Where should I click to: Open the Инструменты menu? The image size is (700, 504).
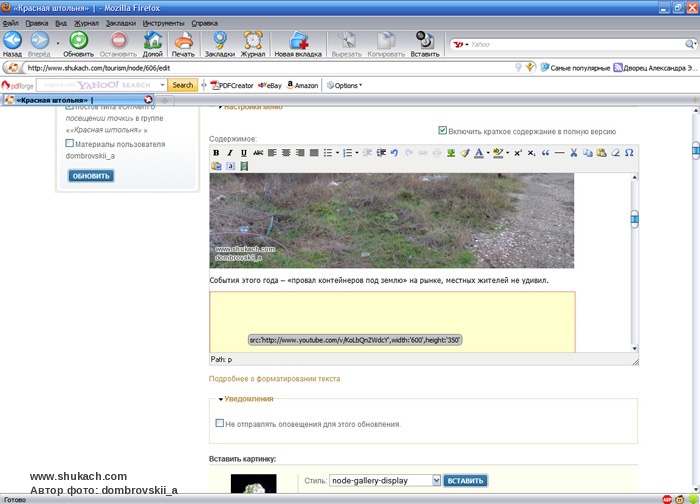tap(163, 23)
